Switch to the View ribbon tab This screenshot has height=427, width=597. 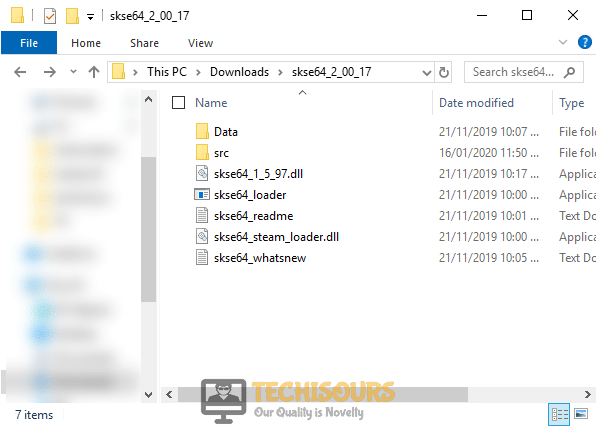(x=200, y=43)
